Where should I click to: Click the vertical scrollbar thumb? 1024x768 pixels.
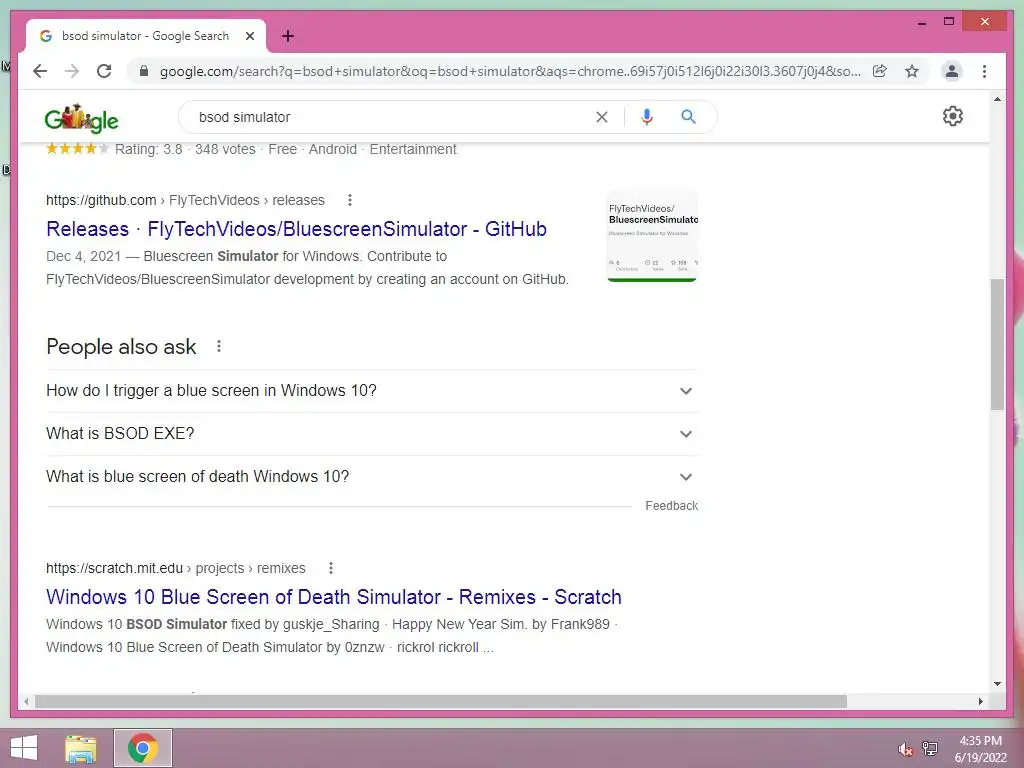pyautogui.click(x=997, y=344)
